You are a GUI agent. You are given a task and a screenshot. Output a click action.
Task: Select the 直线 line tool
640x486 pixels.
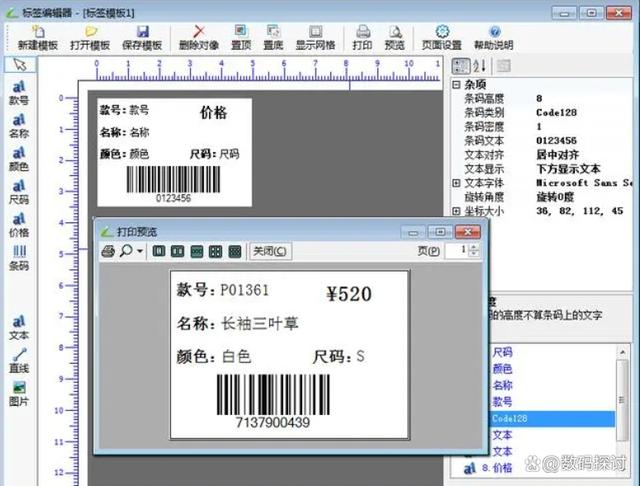(19, 361)
